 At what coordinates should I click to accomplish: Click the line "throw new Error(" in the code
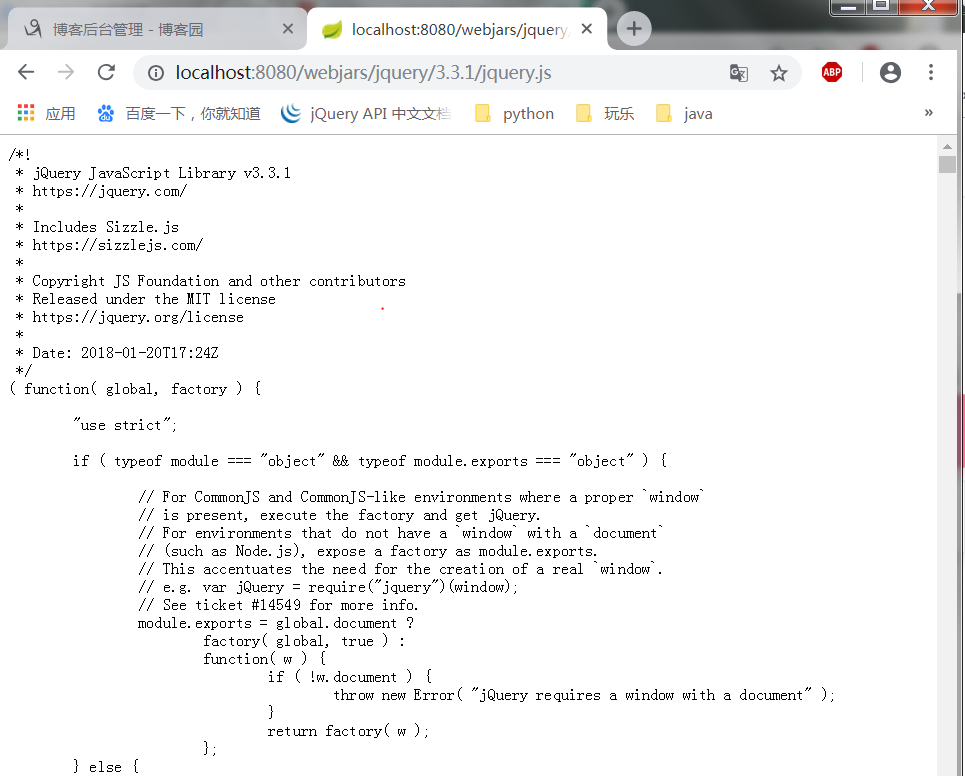pos(398,695)
